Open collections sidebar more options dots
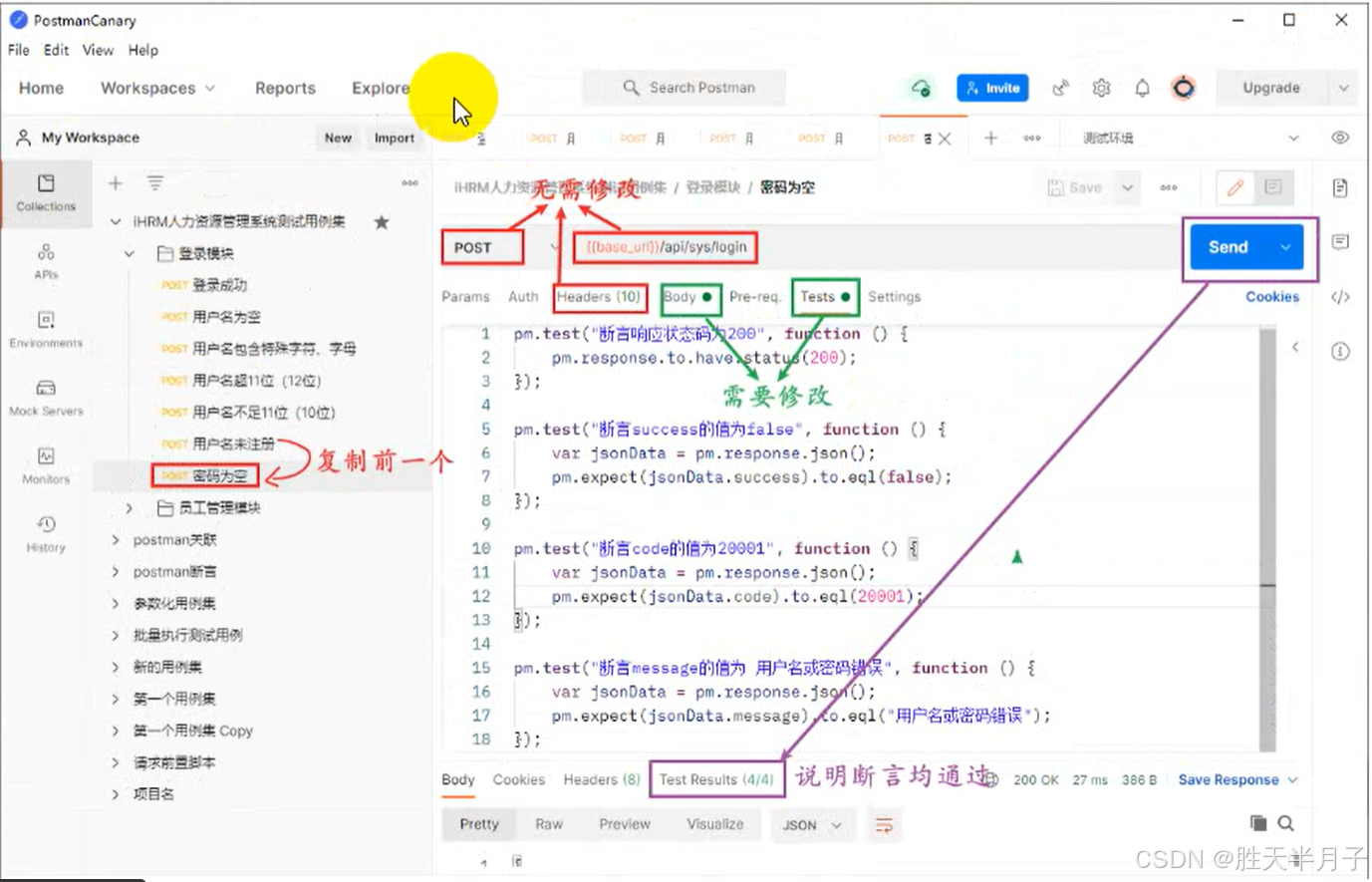Image resolution: width=1372 pixels, height=882 pixels. click(x=410, y=183)
